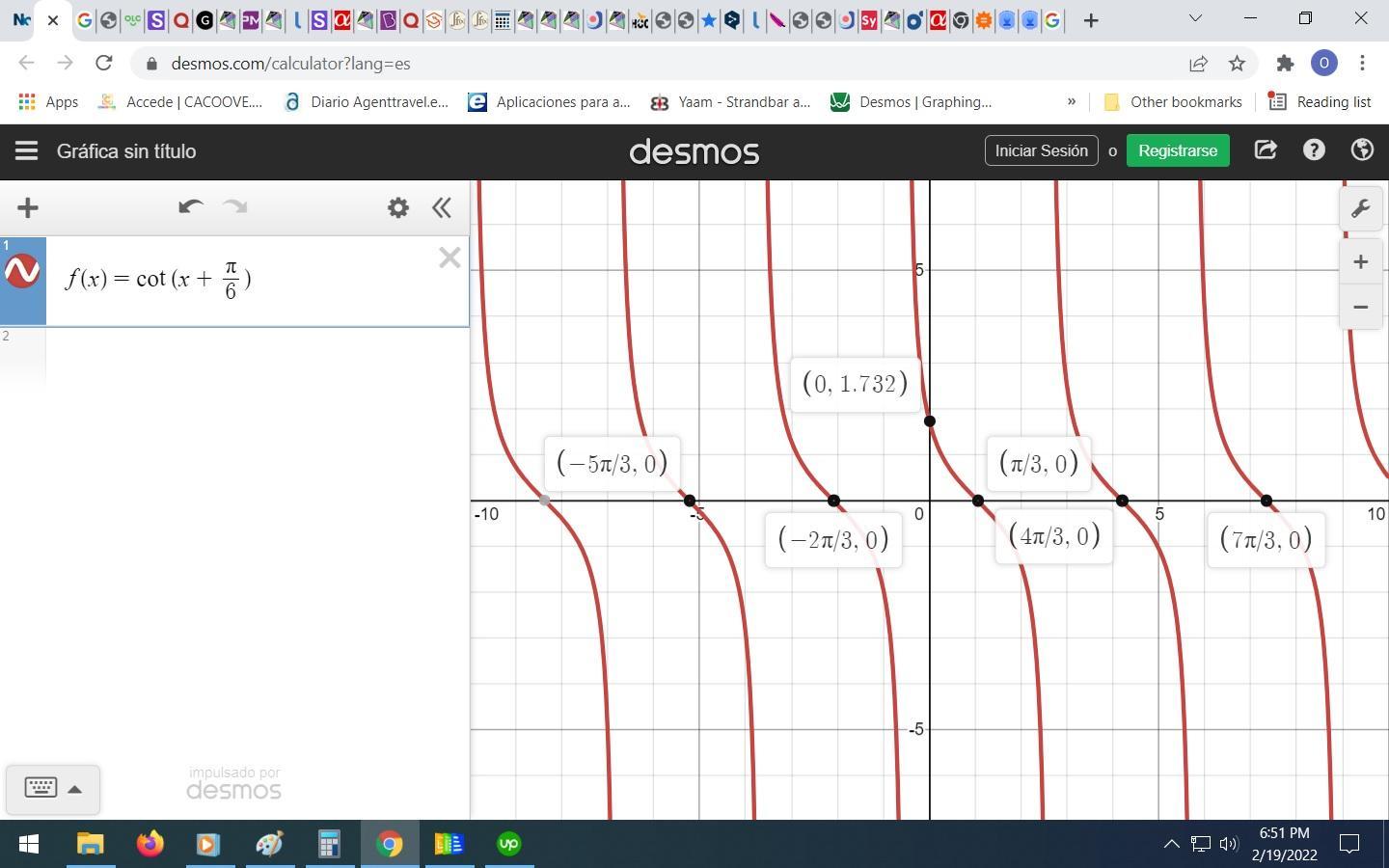Delete expression one with the X

[x=449, y=258]
